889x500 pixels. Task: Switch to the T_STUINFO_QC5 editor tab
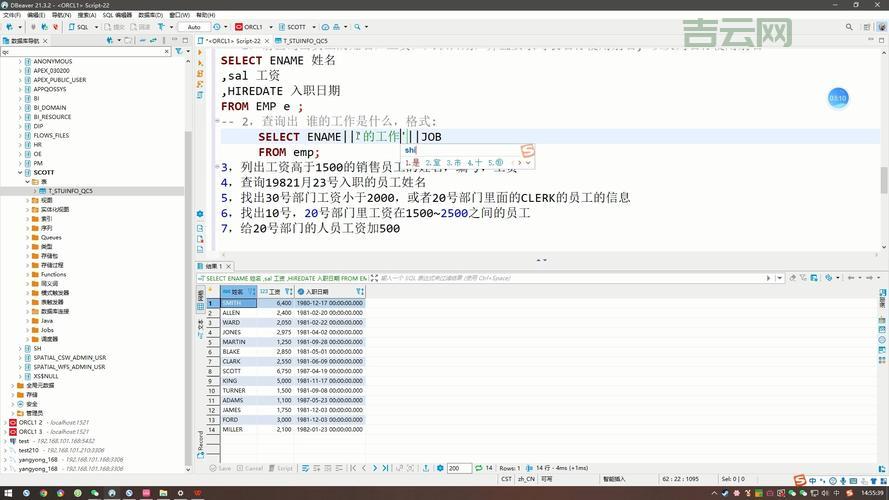(301, 41)
